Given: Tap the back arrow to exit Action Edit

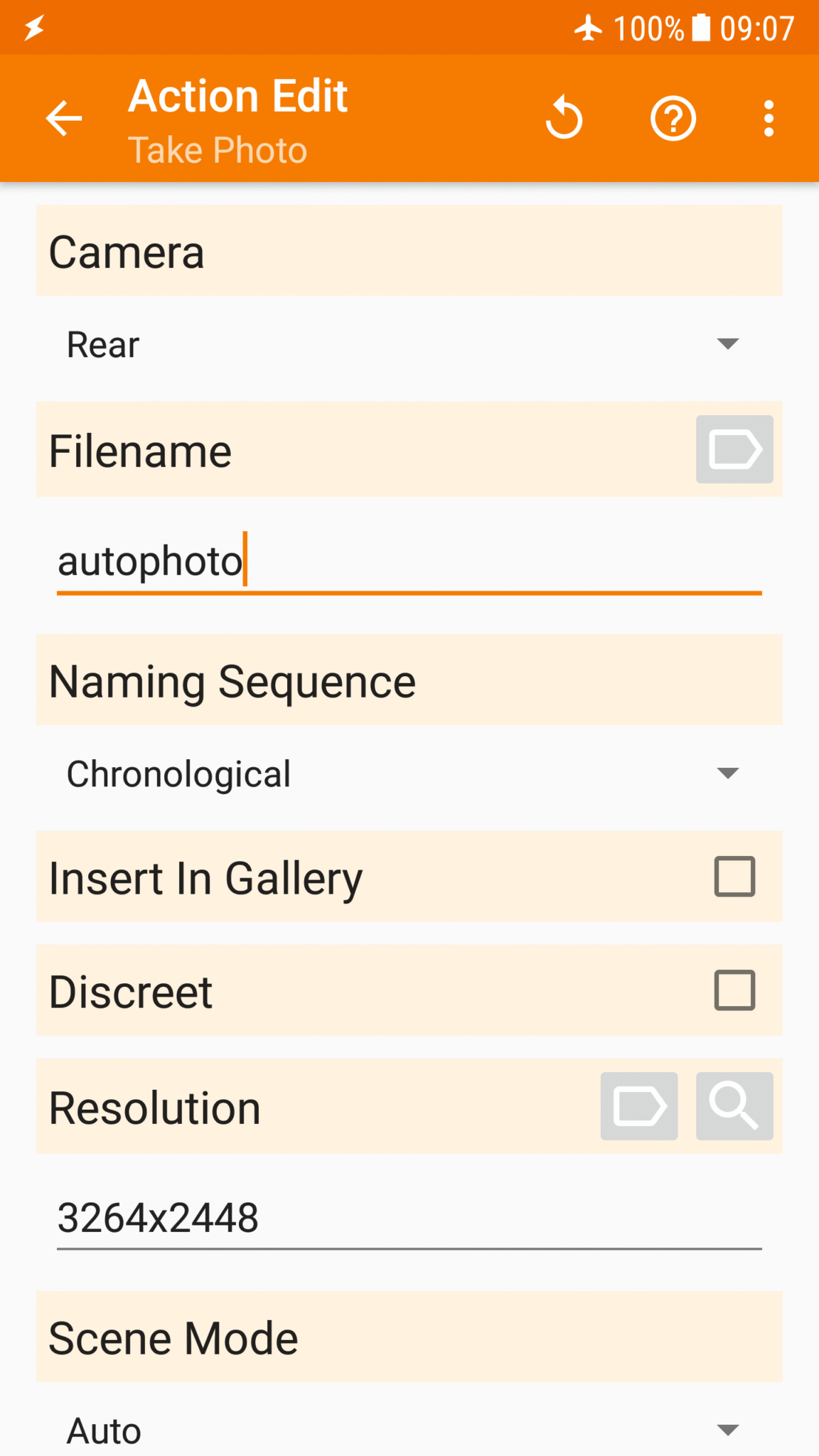Looking at the screenshot, I should (64, 118).
